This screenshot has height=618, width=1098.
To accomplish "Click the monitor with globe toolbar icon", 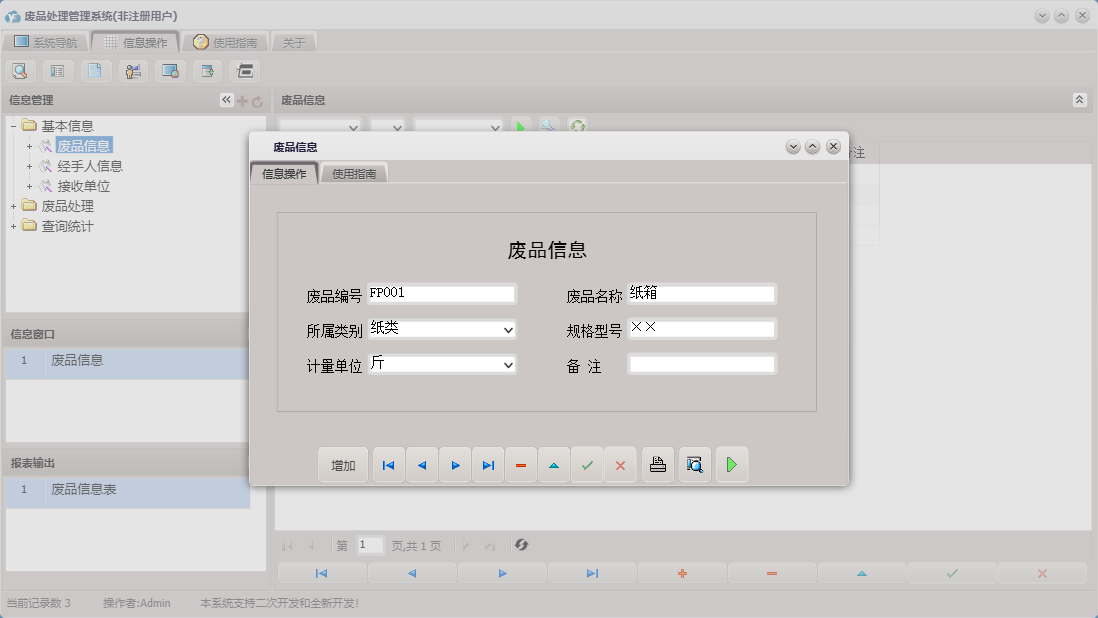I will click(x=170, y=71).
